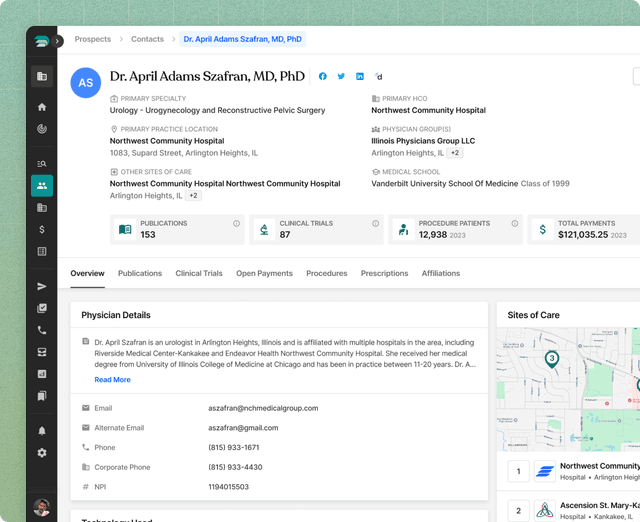Open the Open Payments tab
This screenshot has width=640, height=522.
tap(264, 273)
